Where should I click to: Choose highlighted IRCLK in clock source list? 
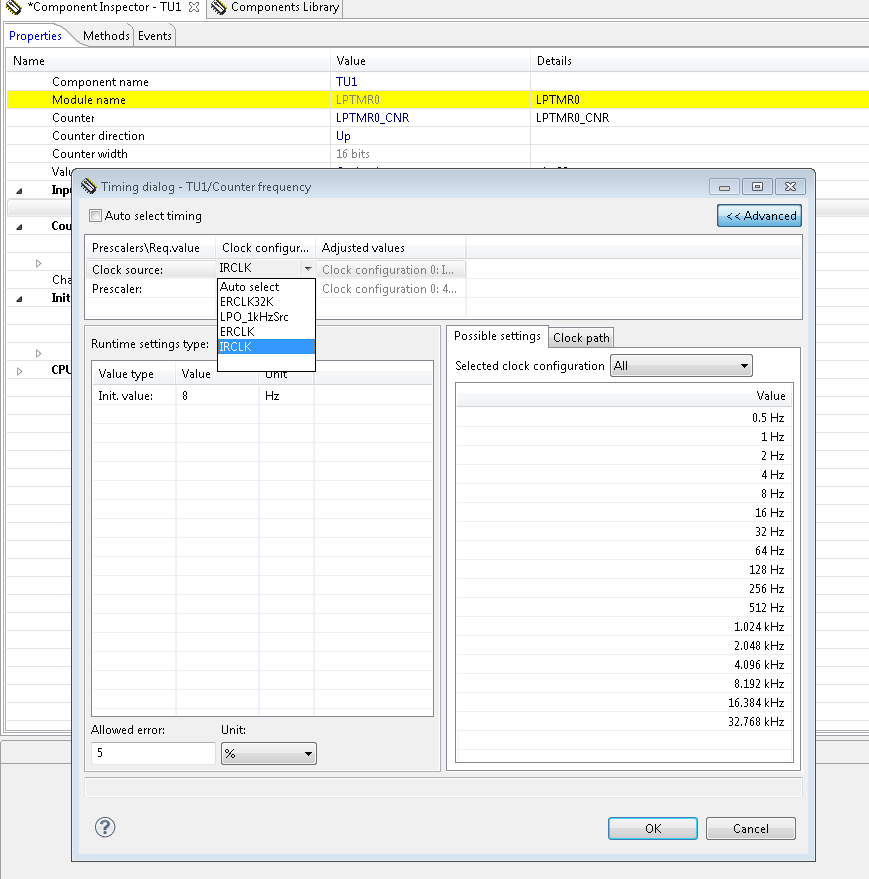pos(266,346)
